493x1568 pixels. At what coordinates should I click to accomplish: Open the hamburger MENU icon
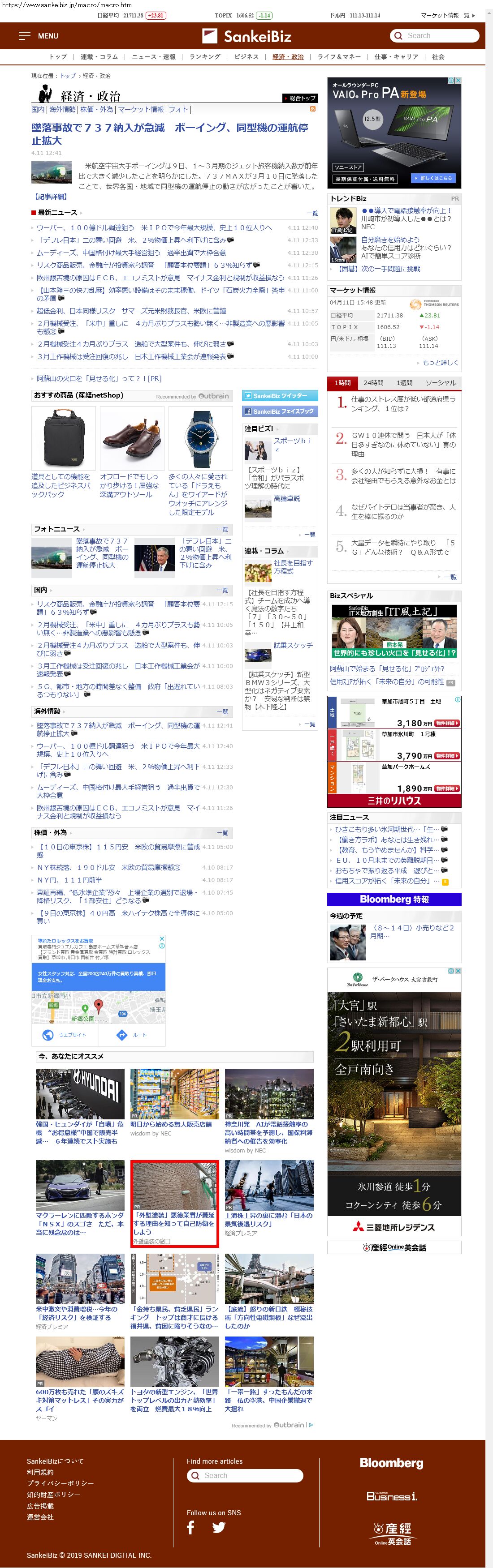[x=24, y=36]
